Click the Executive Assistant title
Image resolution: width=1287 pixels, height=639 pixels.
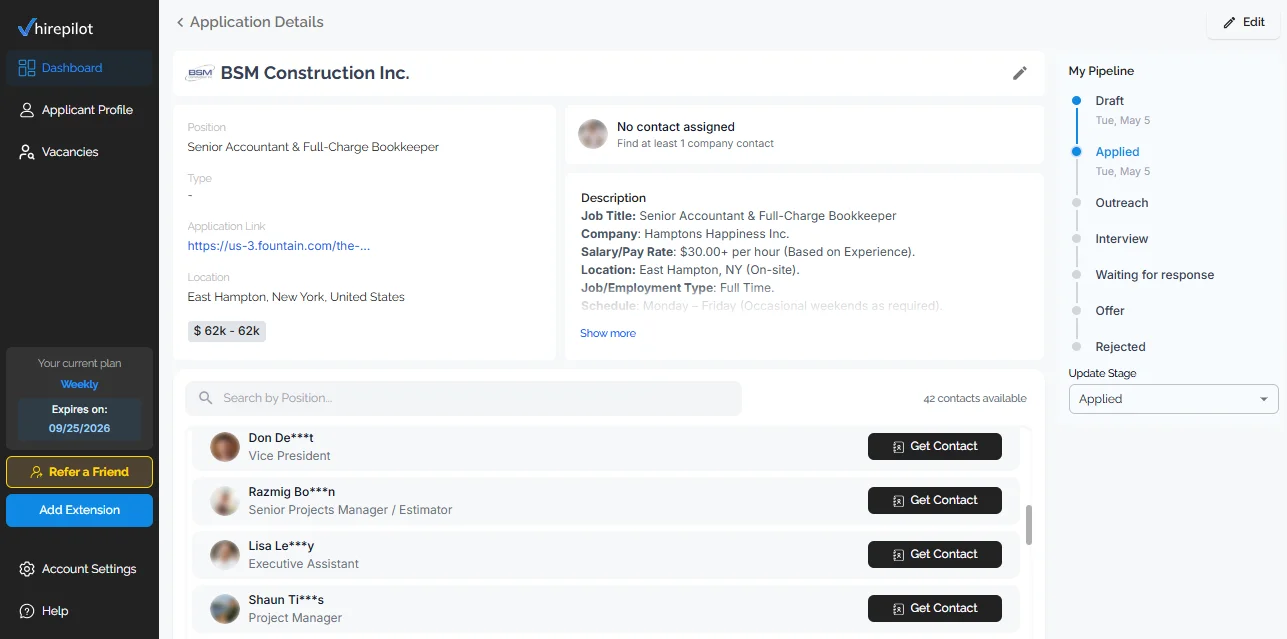coord(304,564)
